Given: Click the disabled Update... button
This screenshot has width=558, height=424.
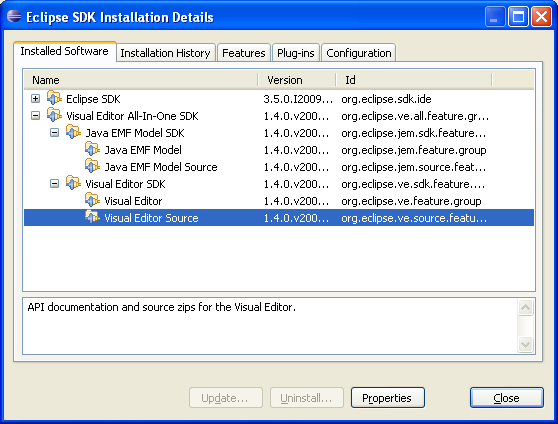Looking at the screenshot, I should pyautogui.click(x=226, y=398).
